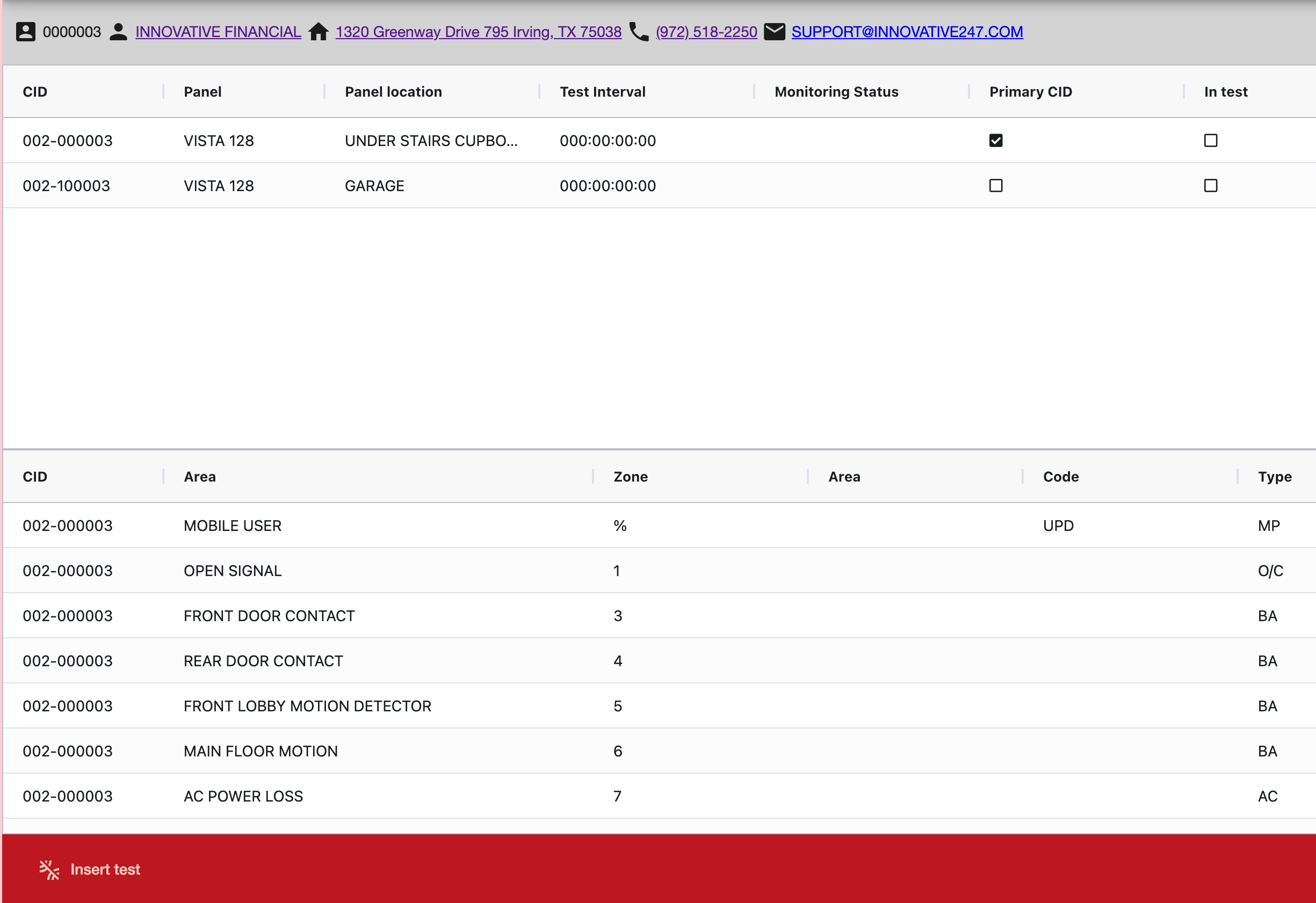Select the FRONT DOOR CONTACT row

coord(659,616)
